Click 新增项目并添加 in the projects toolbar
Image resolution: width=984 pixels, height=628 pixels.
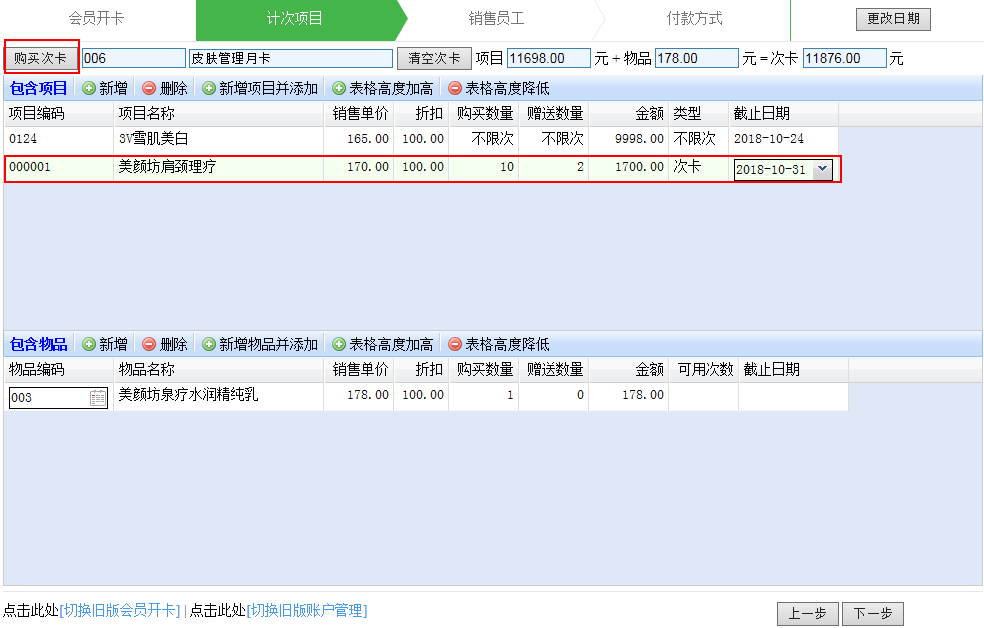click(209, 89)
